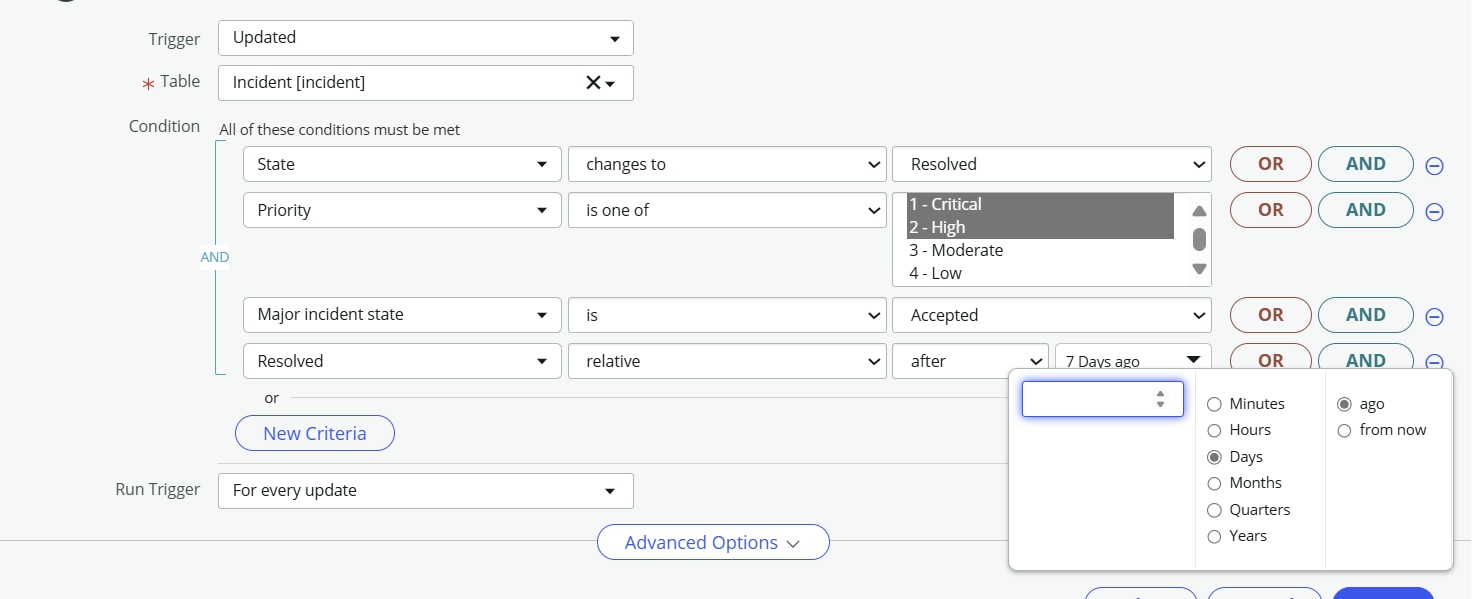Click the relative time number input
The width and height of the screenshot is (1472, 599).
[1087, 399]
